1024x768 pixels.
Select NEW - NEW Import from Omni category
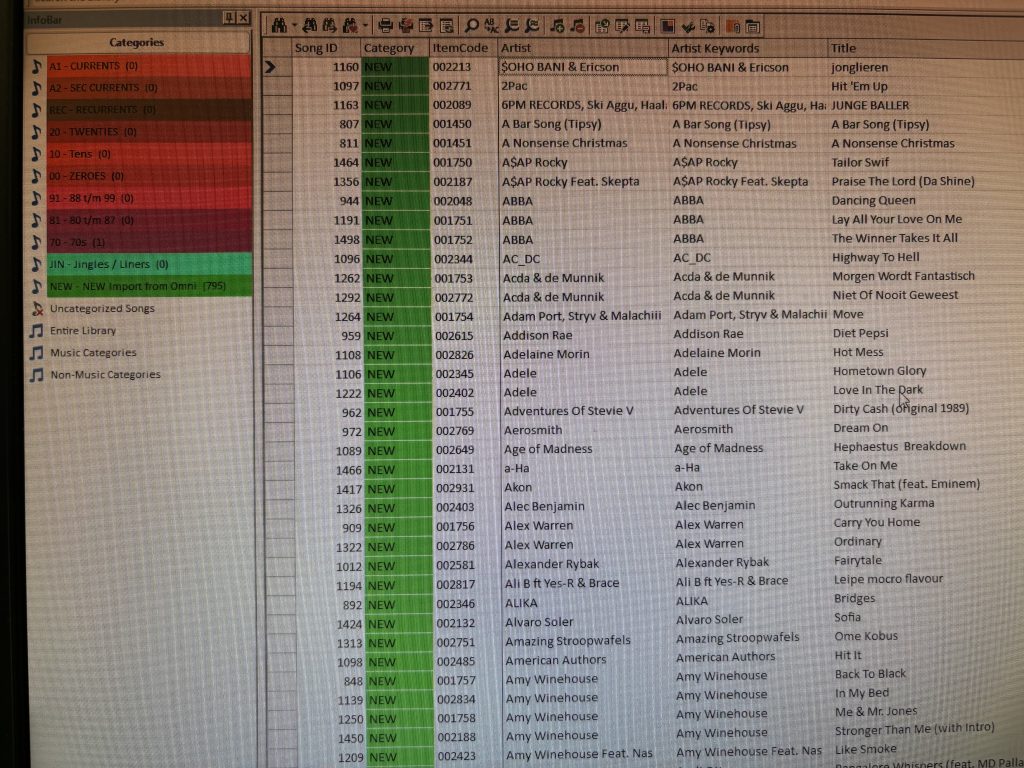149,286
